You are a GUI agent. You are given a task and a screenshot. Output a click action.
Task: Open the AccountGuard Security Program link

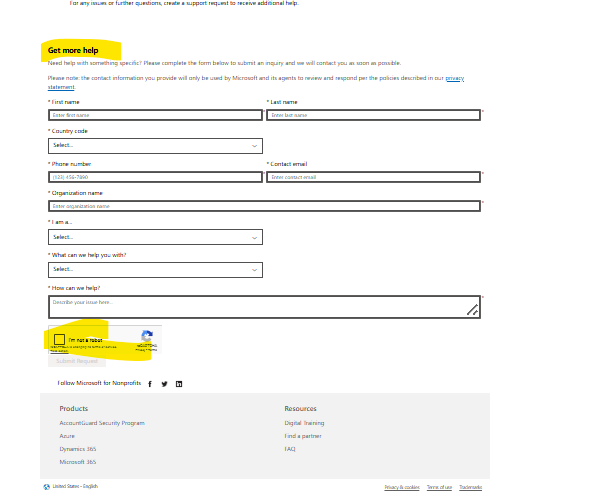pyautogui.click(x=102, y=423)
